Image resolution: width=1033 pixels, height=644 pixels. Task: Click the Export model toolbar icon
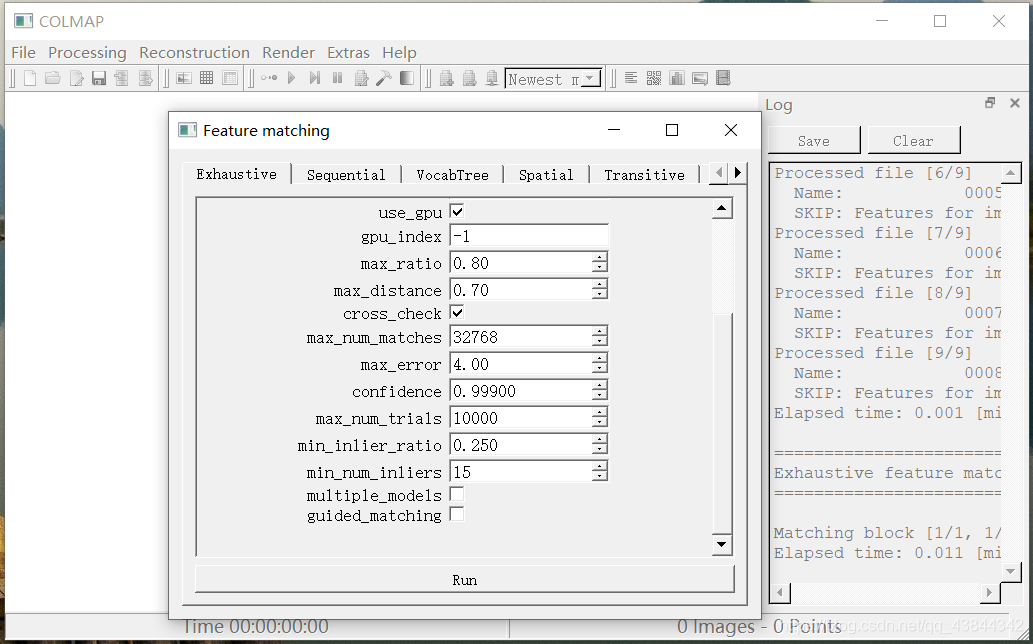(146, 78)
